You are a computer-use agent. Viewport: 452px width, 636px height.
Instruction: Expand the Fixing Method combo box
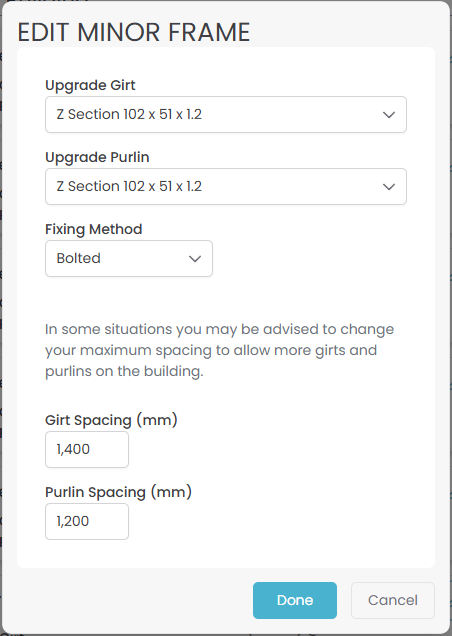click(x=129, y=258)
